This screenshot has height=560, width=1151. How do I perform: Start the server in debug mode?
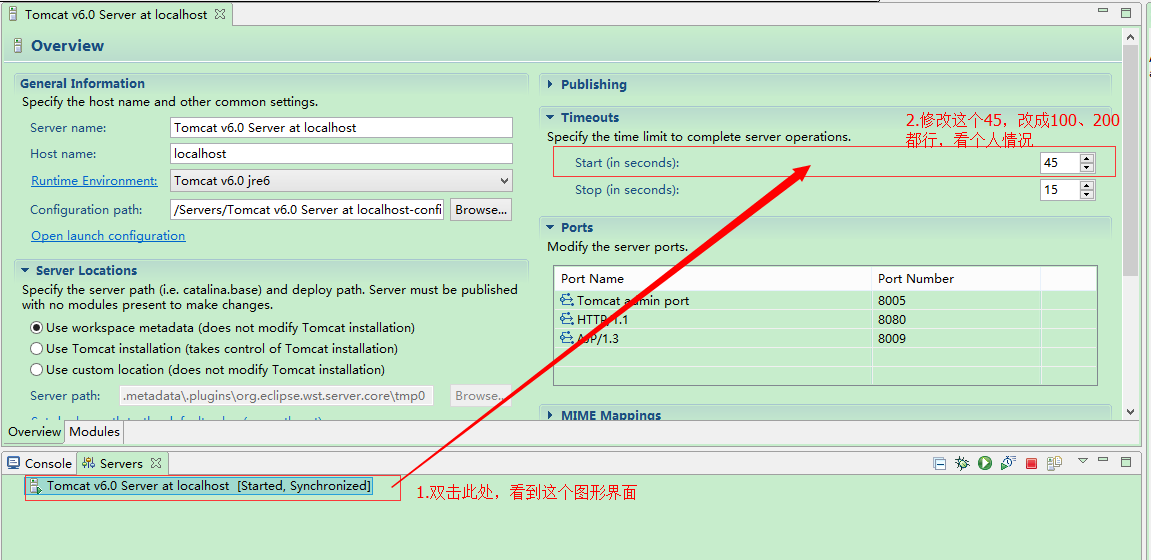pyautogui.click(x=962, y=463)
